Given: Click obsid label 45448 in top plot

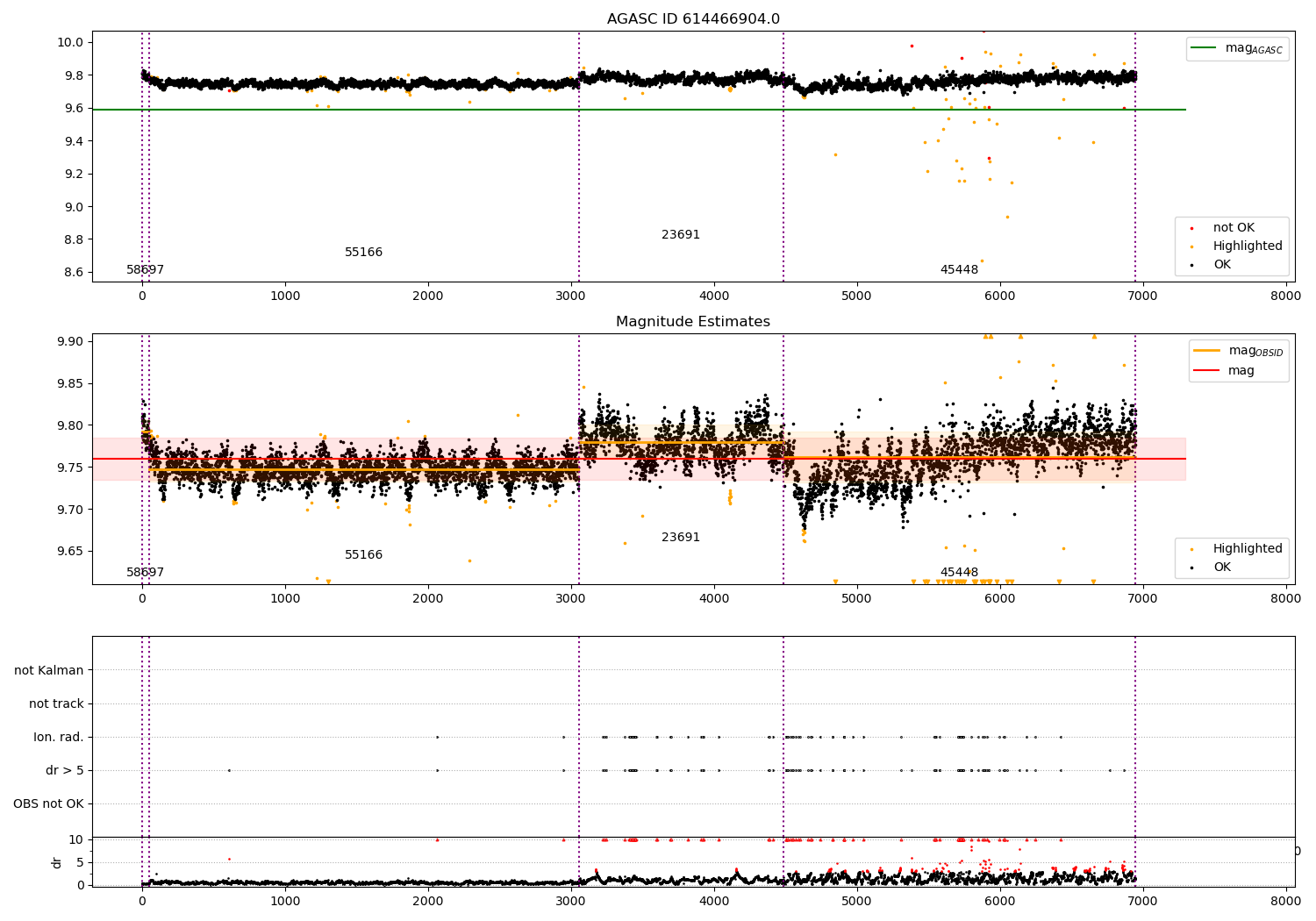Looking at the screenshot, I should point(959,270).
